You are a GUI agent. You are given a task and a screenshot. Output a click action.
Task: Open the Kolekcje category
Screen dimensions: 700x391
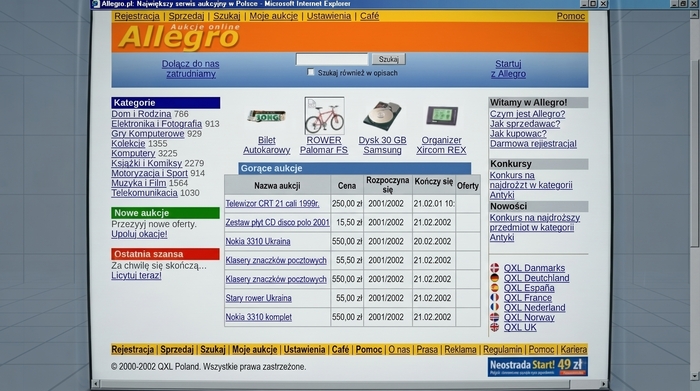pyautogui.click(x=128, y=143)
